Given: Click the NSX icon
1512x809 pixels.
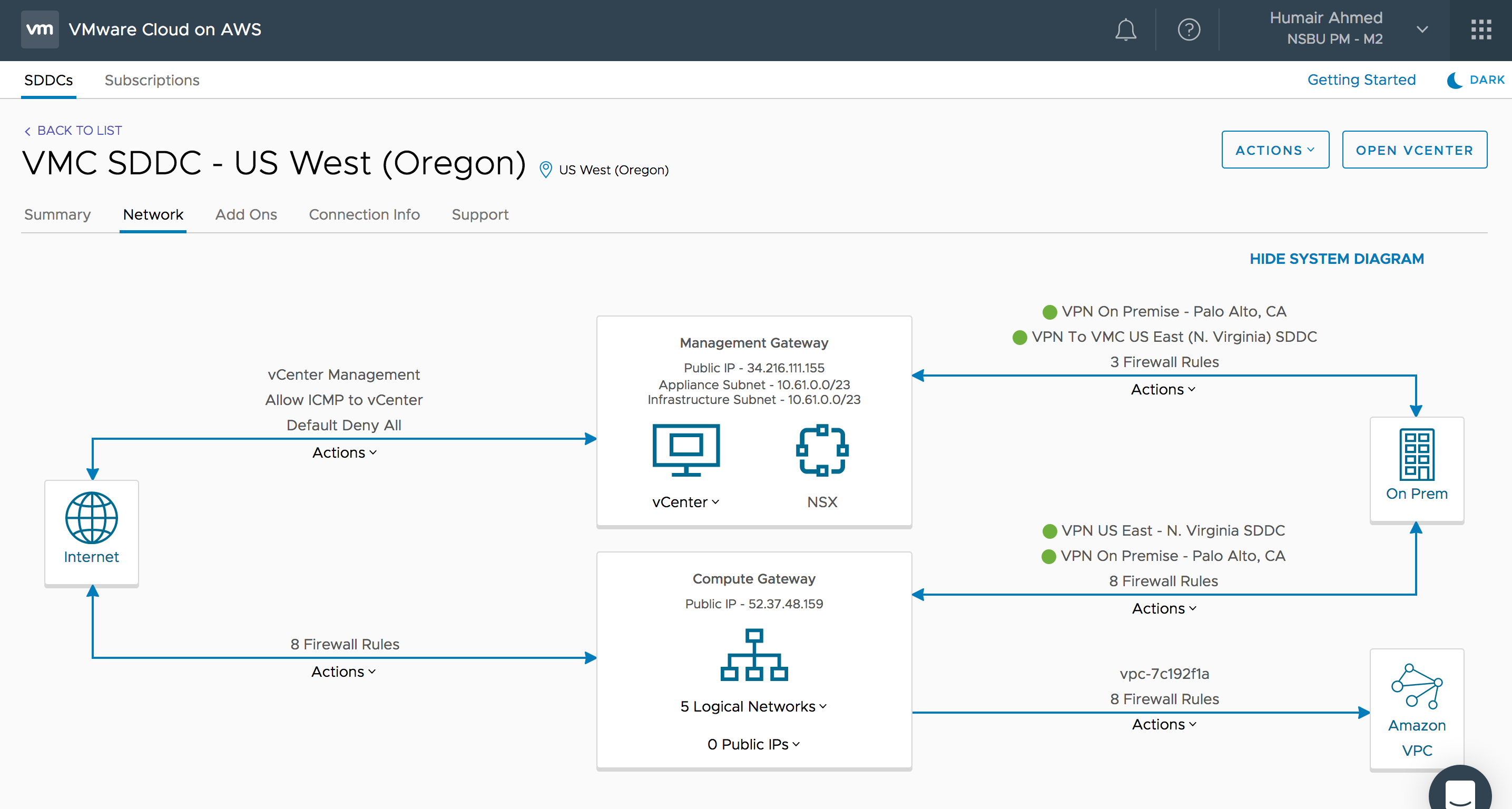Looking at the screenshot, I should (822, 450).
